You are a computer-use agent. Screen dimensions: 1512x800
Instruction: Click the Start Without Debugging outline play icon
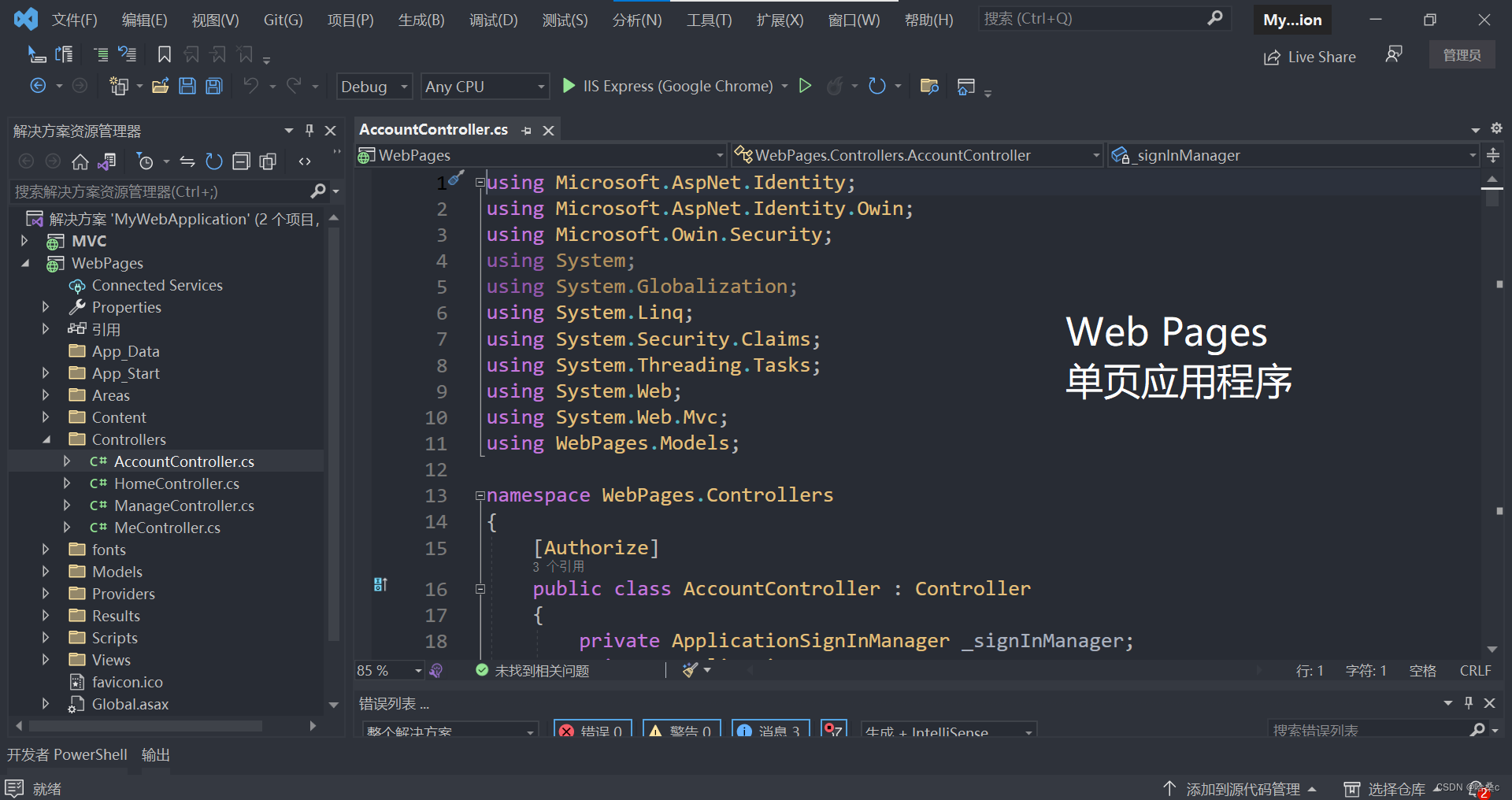805,86
